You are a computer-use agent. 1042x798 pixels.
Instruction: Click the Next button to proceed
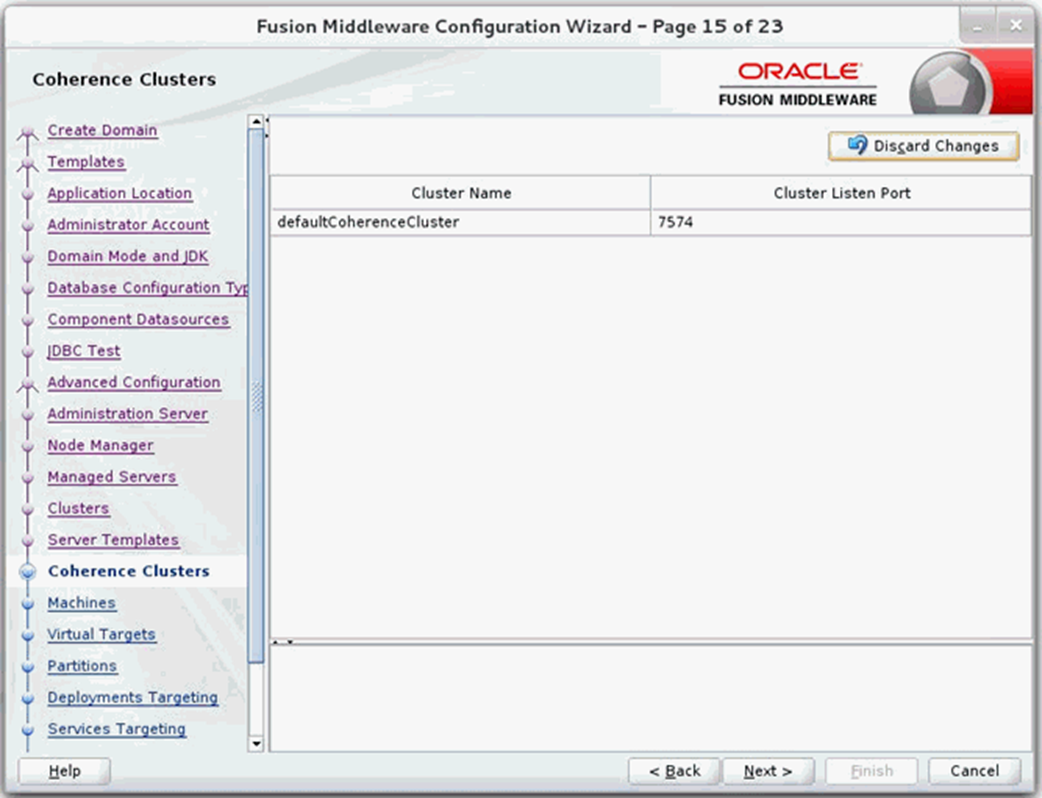(768, 770)
